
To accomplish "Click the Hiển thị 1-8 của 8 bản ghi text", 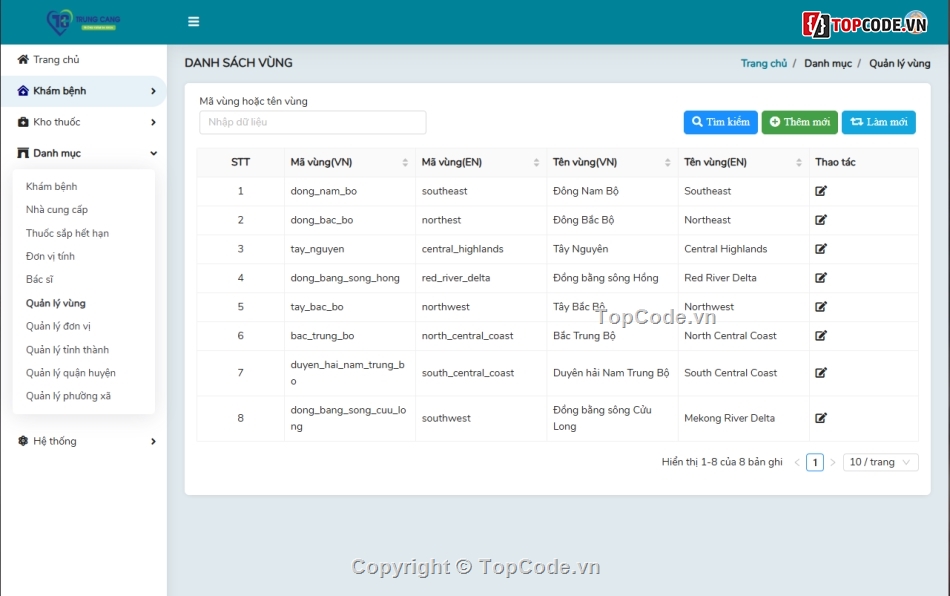I will [722, 462].
